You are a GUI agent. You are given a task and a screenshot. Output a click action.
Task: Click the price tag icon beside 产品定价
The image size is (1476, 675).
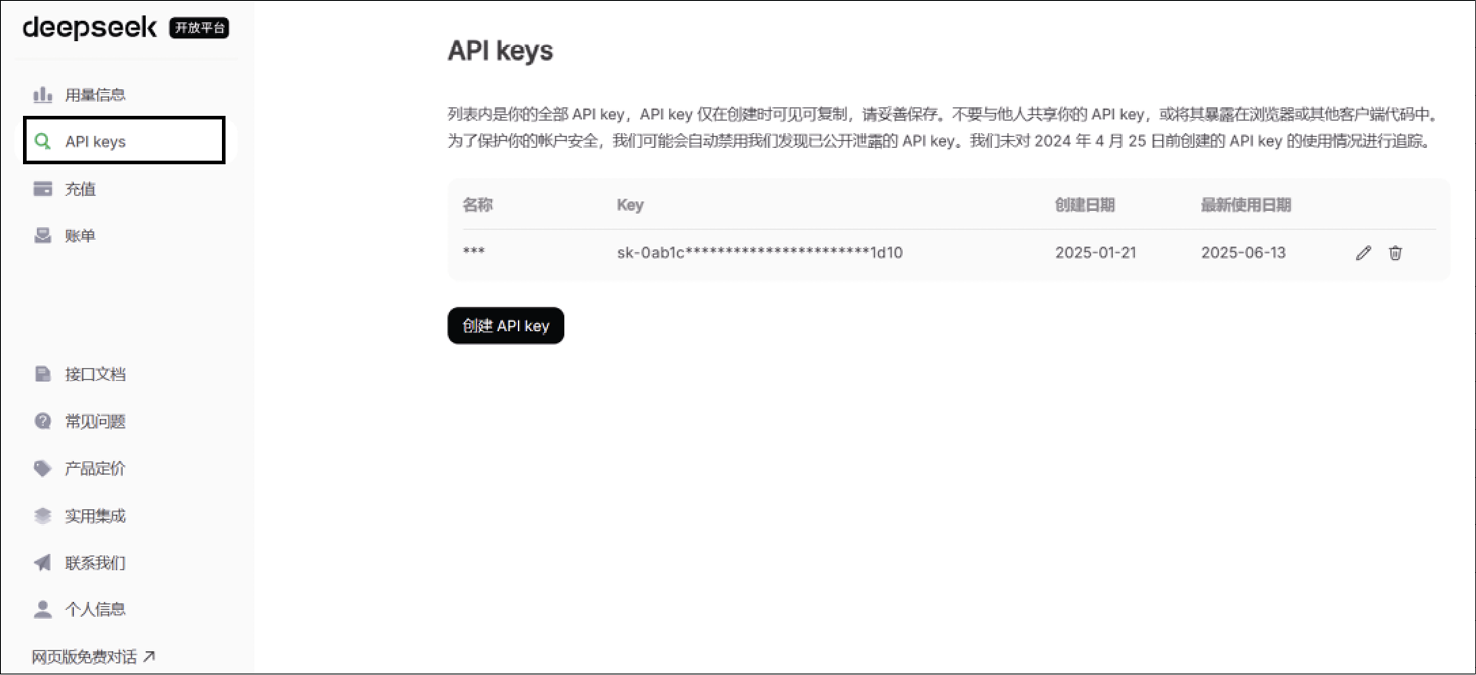(42, 468)
